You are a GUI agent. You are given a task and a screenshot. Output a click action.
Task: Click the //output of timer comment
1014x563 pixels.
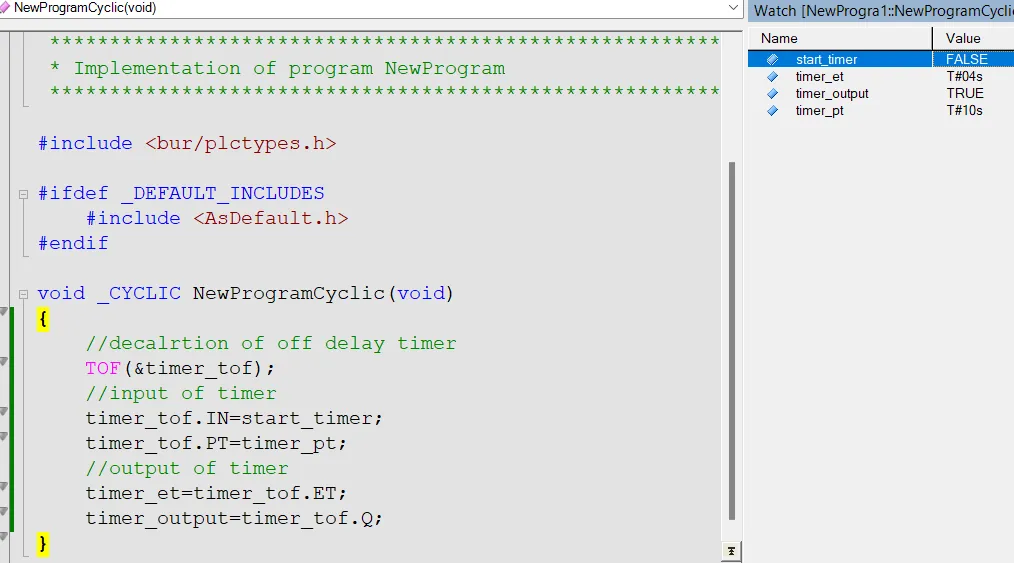coord(186,469)
